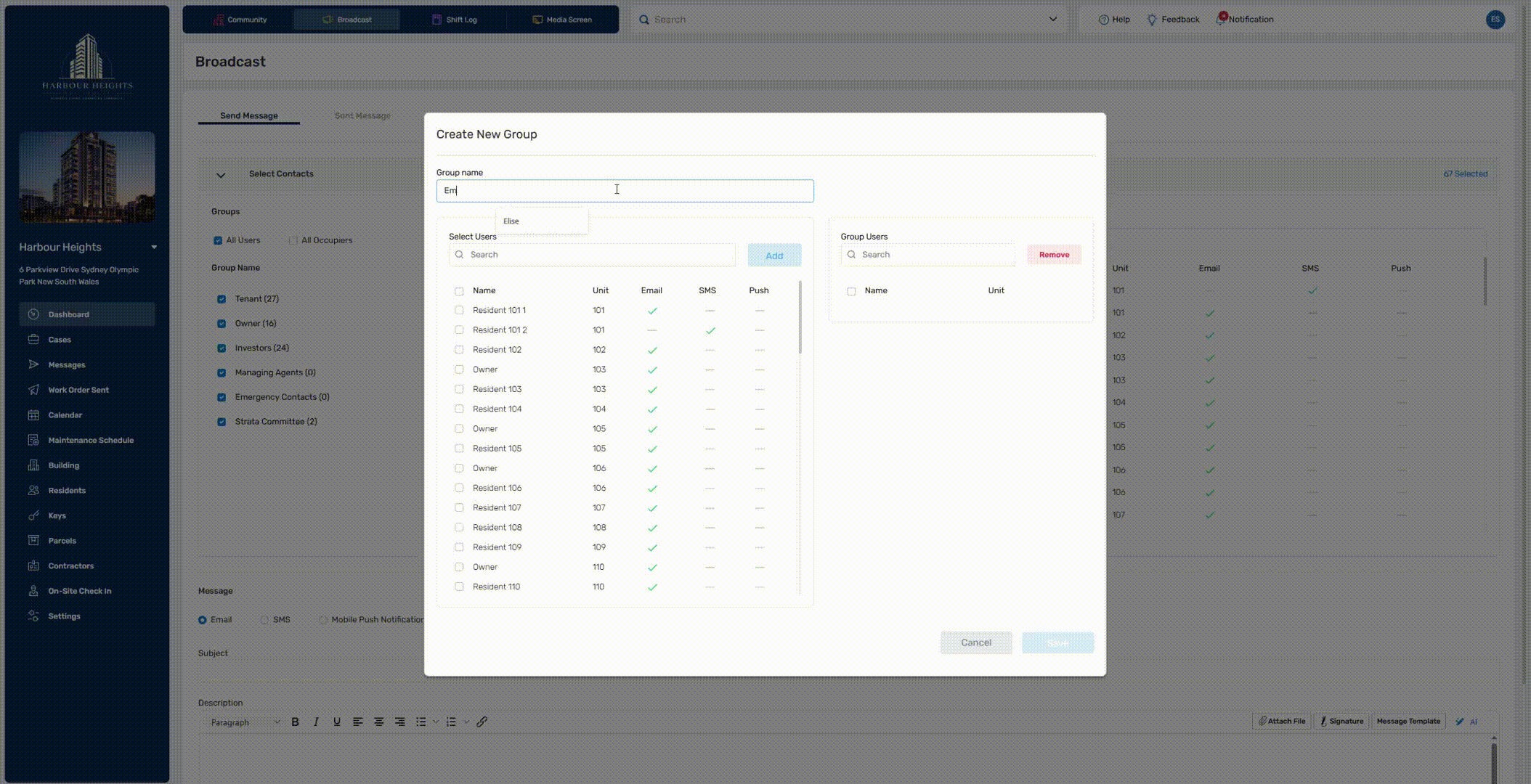Insert a bulleted list
The image size is (1531, 784).
click(421, 722)
